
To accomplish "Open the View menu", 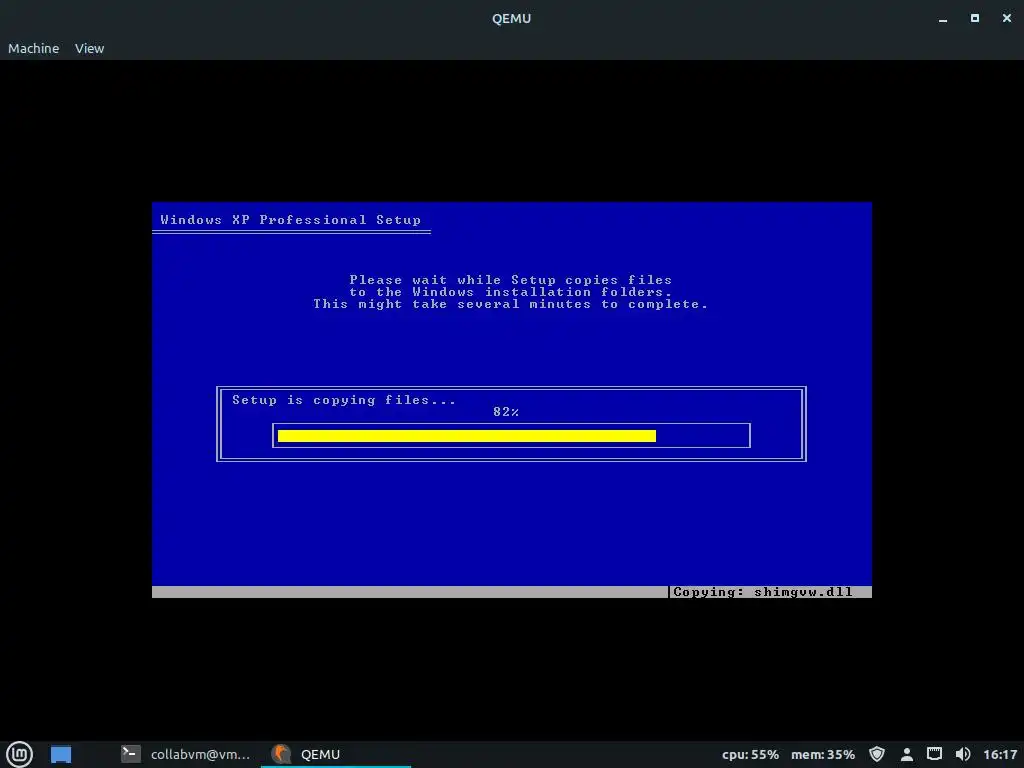I will coord(89,48).
